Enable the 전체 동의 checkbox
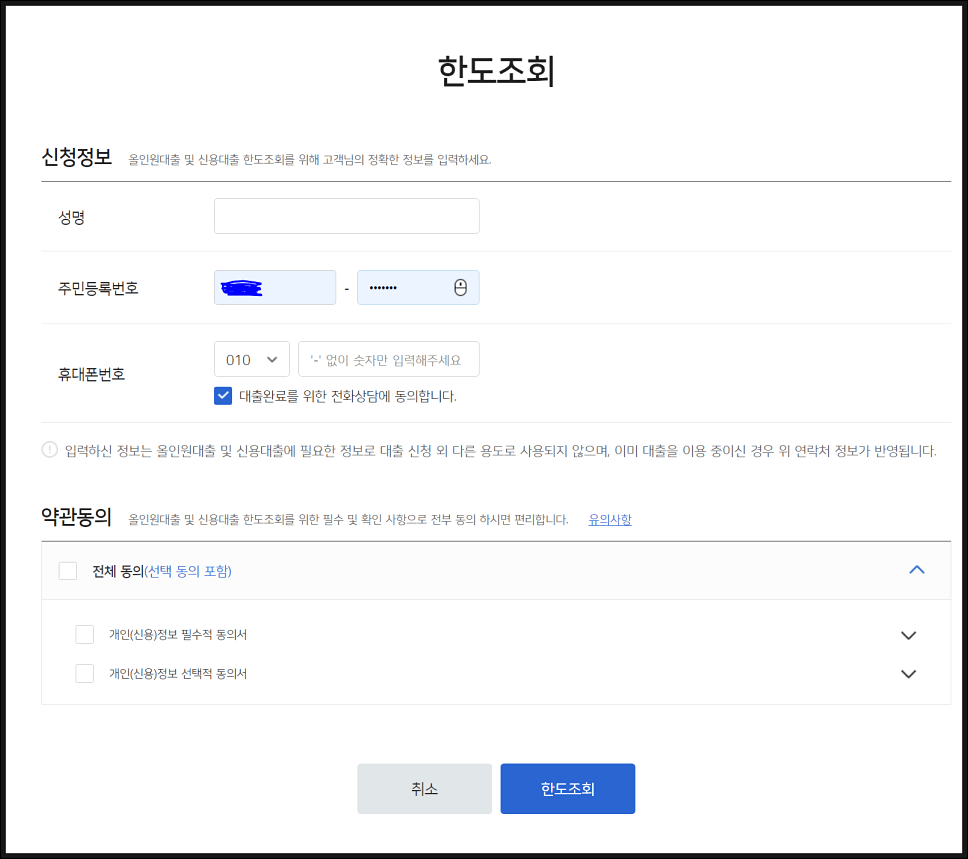This screenshot has height=859, width=968. pos(68,569)
